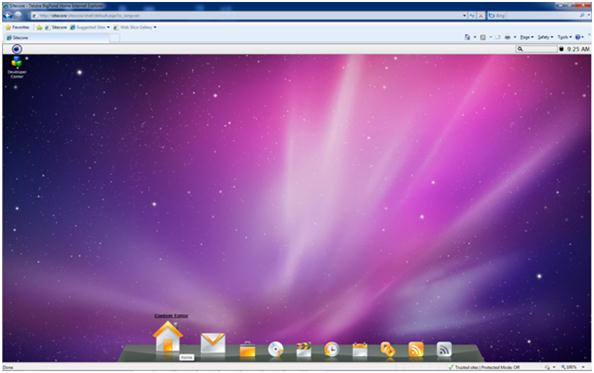Open the house icon in the dock
Image resolution: width=594 pixels, height=373 pixels.
tap(167, 337)
